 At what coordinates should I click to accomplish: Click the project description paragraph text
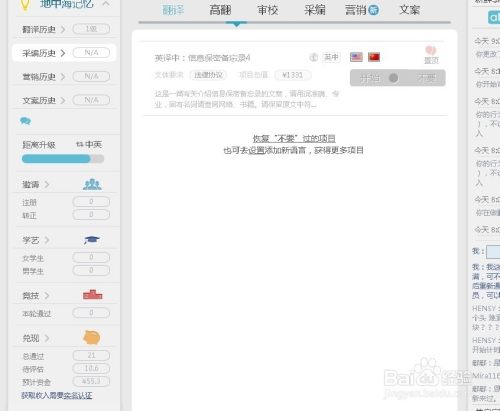(x=247, y=99)
